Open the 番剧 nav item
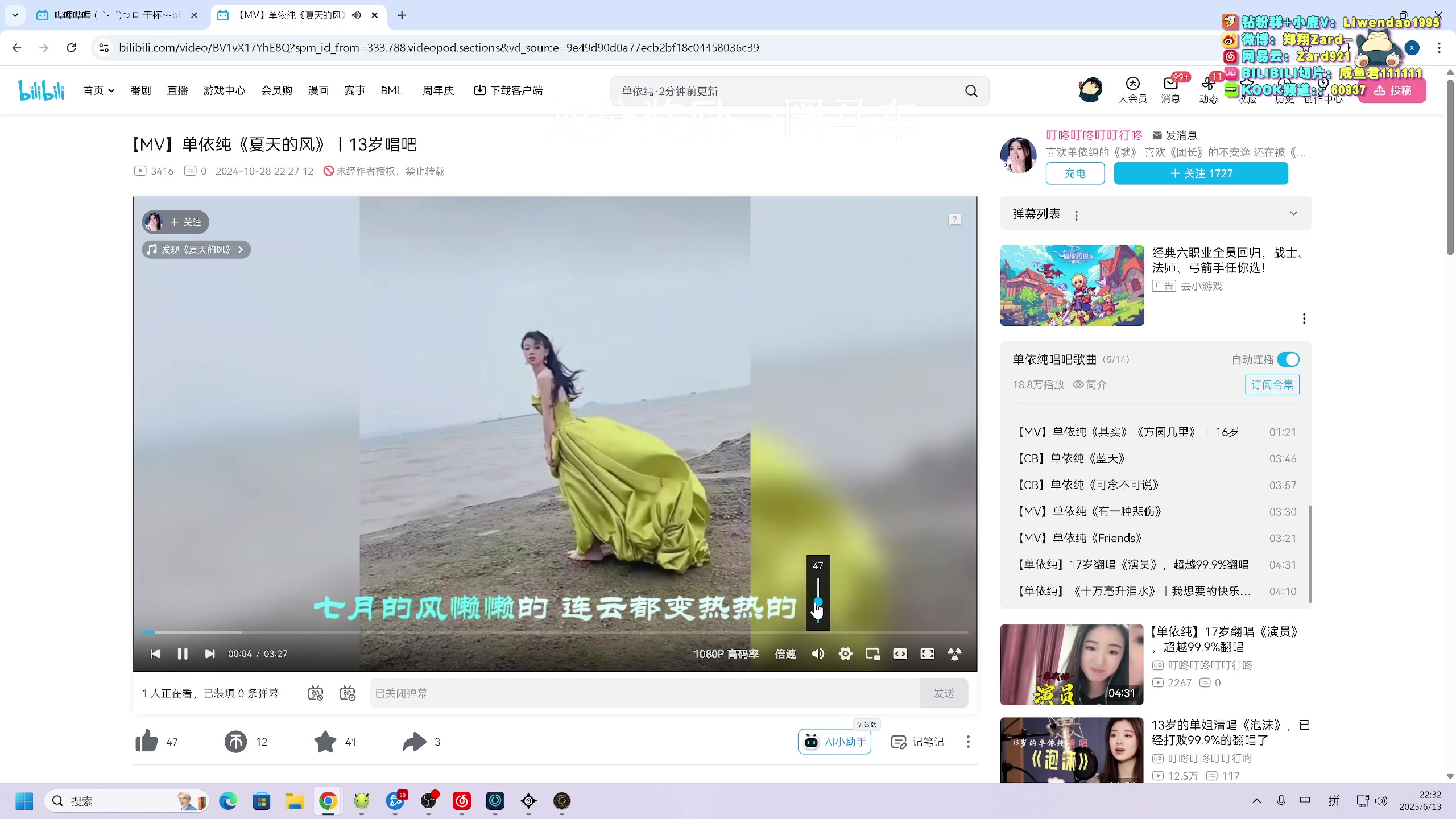This screenshot has height=819, width=1456. 140,90
